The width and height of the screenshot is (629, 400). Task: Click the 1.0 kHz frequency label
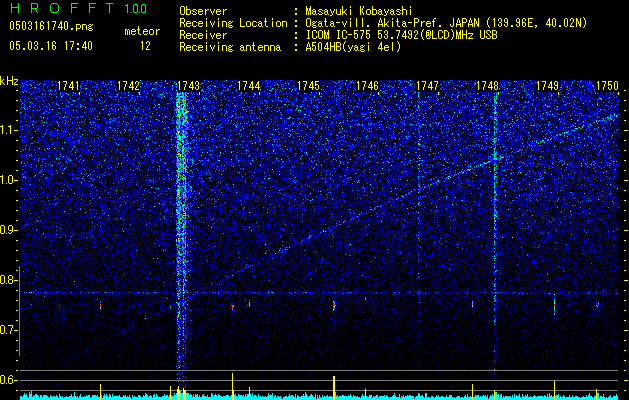coord(9,180)
